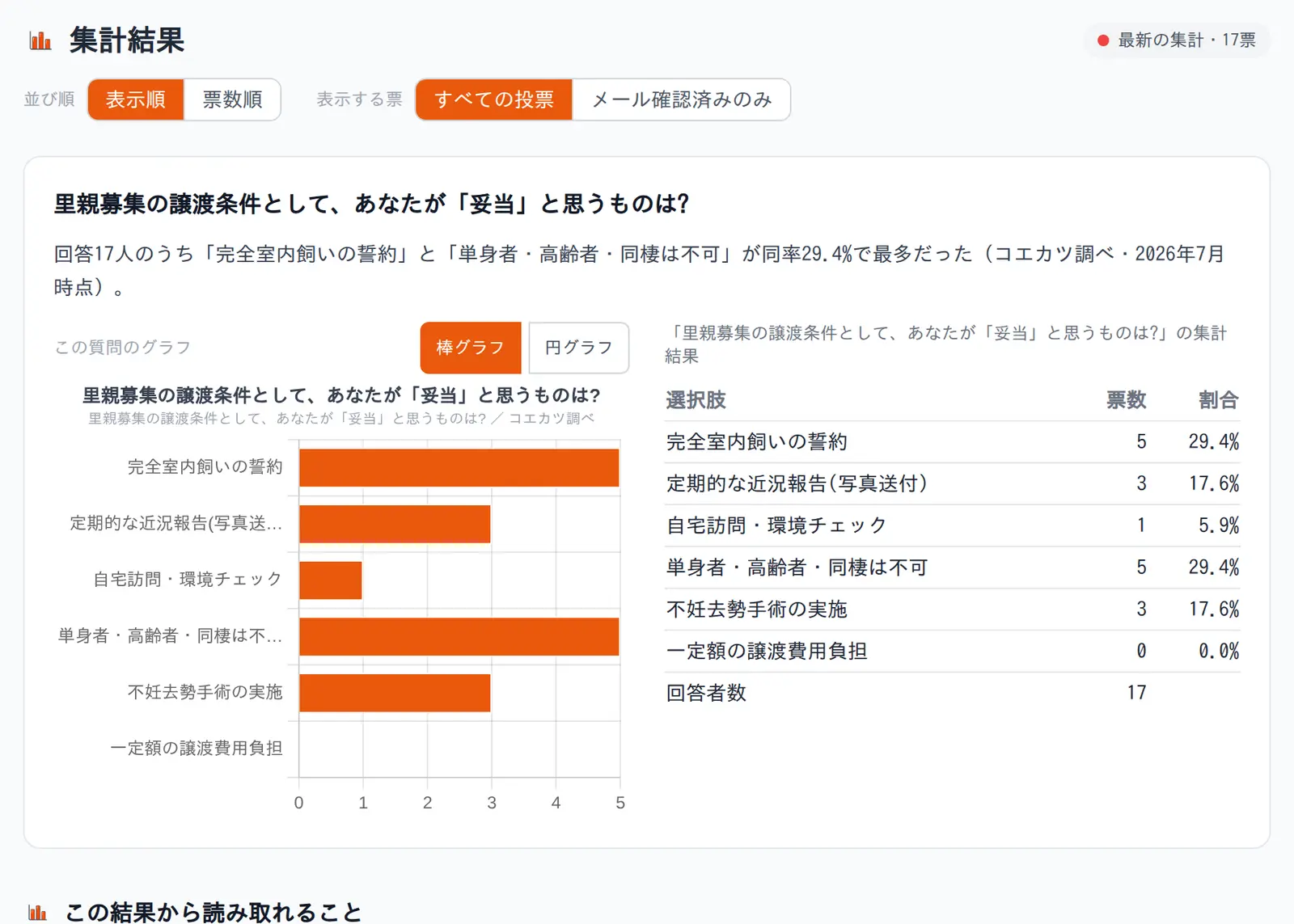Click table row 一定額の譲渡費用負担
The height and width of the screenshot is (924, 1294).
tap(952, 651)
